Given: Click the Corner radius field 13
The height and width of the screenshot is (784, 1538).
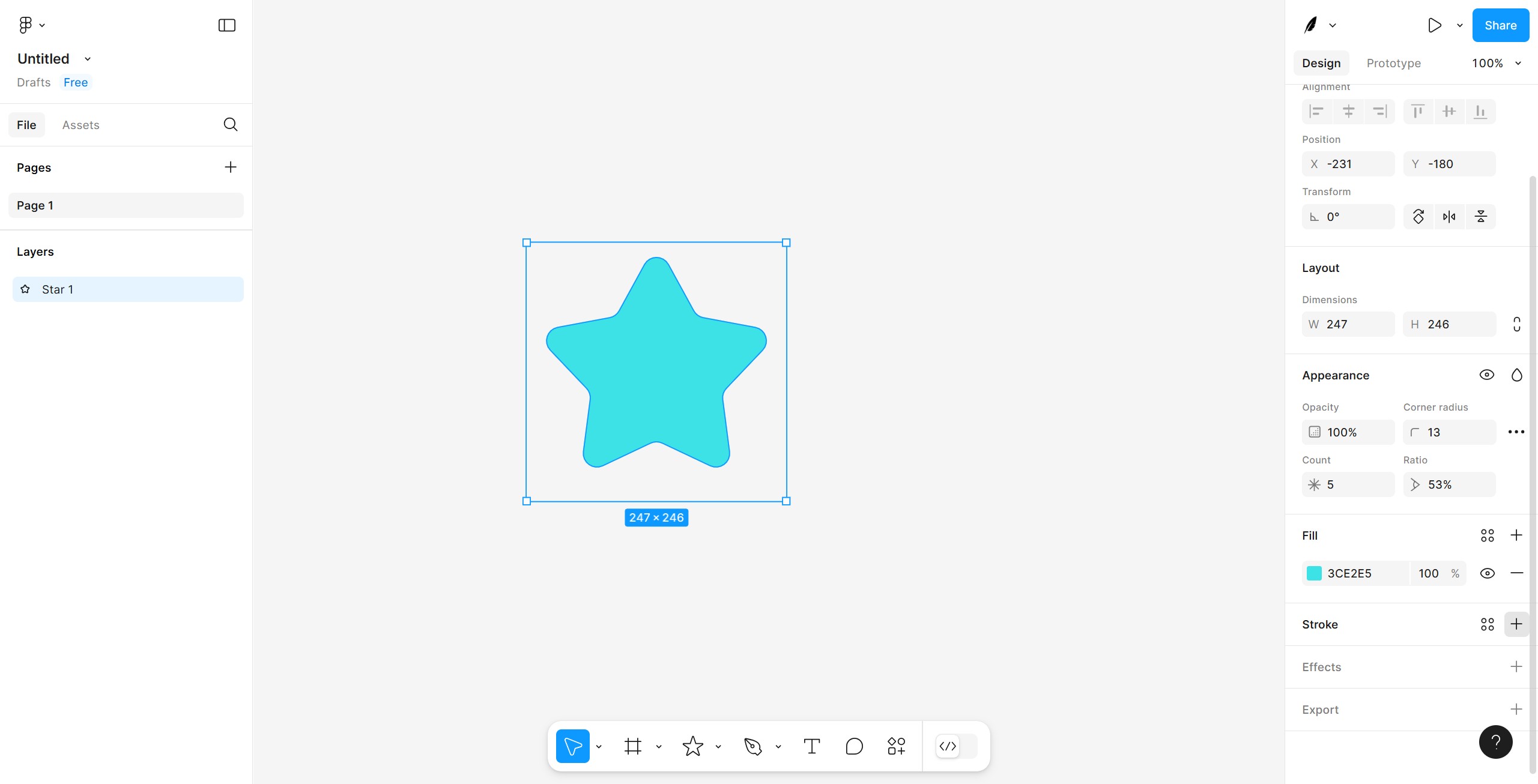Looking at the screenshot, I should pos(1449,432).
